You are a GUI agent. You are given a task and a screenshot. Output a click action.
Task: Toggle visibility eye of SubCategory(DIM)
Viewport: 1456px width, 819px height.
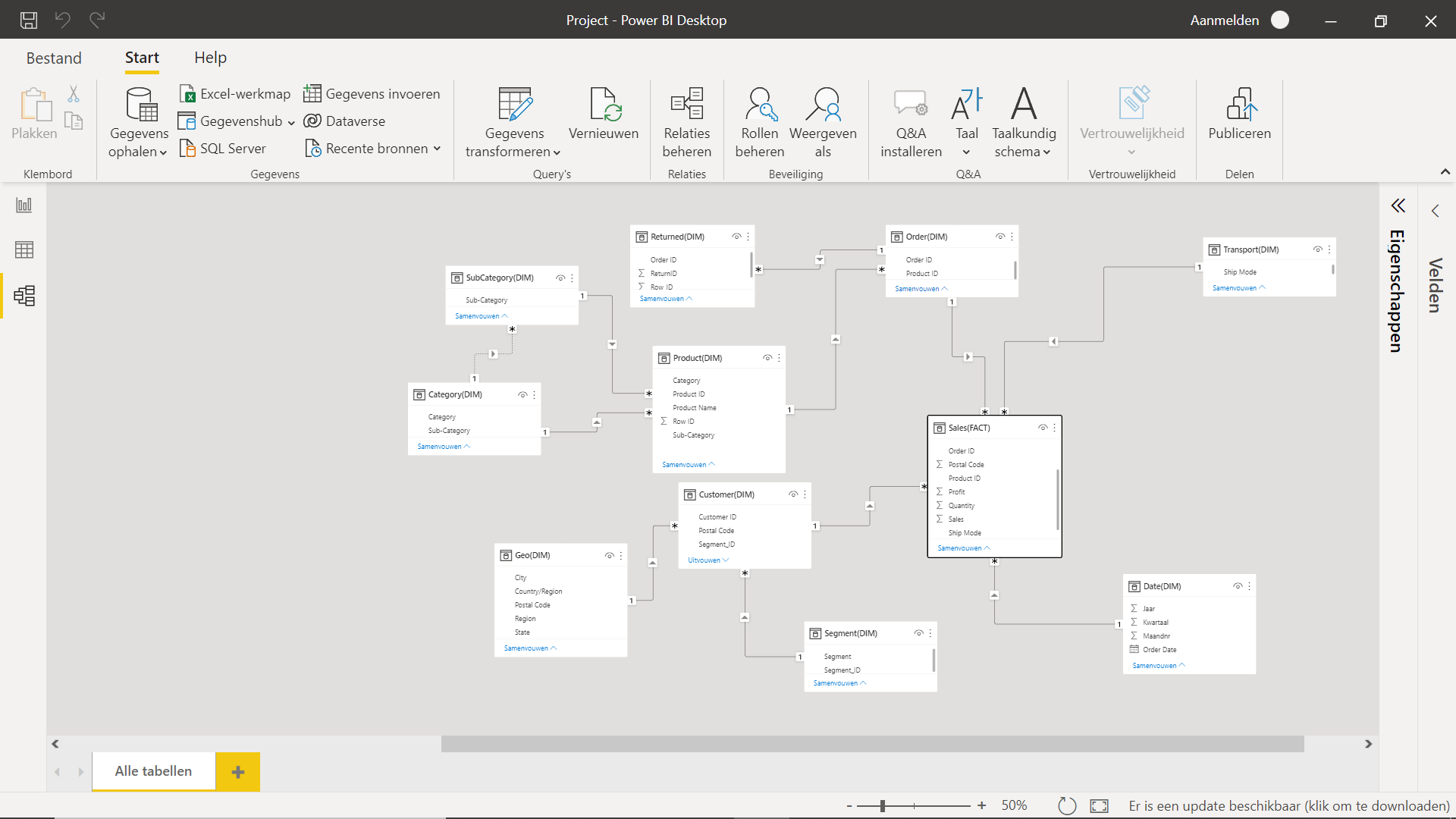[x=560, y=278]
